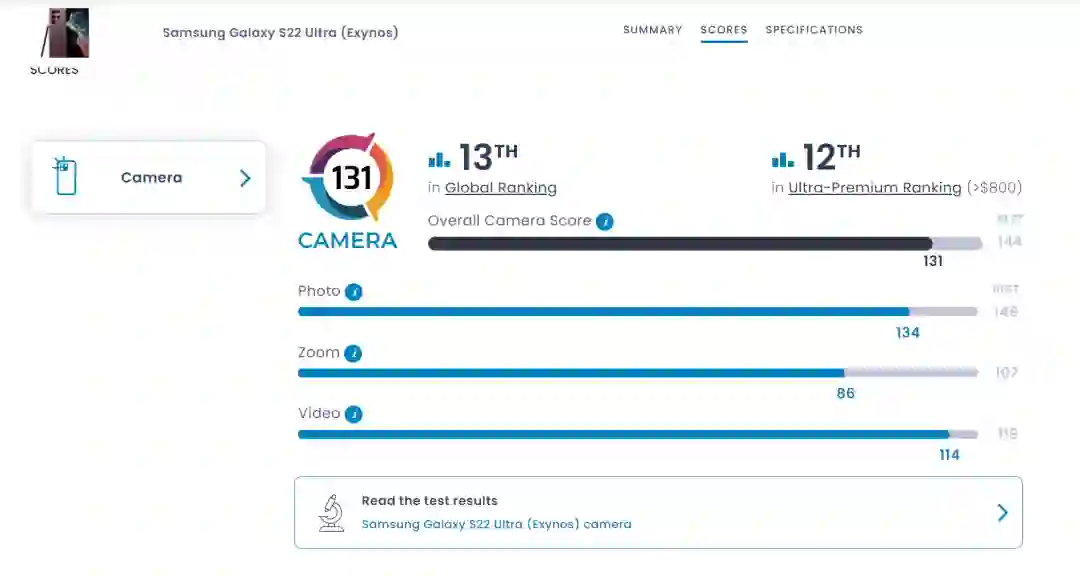Open the Global Ranking link
The width and height of the screenshot is (1080, 576).
(500, 188)
